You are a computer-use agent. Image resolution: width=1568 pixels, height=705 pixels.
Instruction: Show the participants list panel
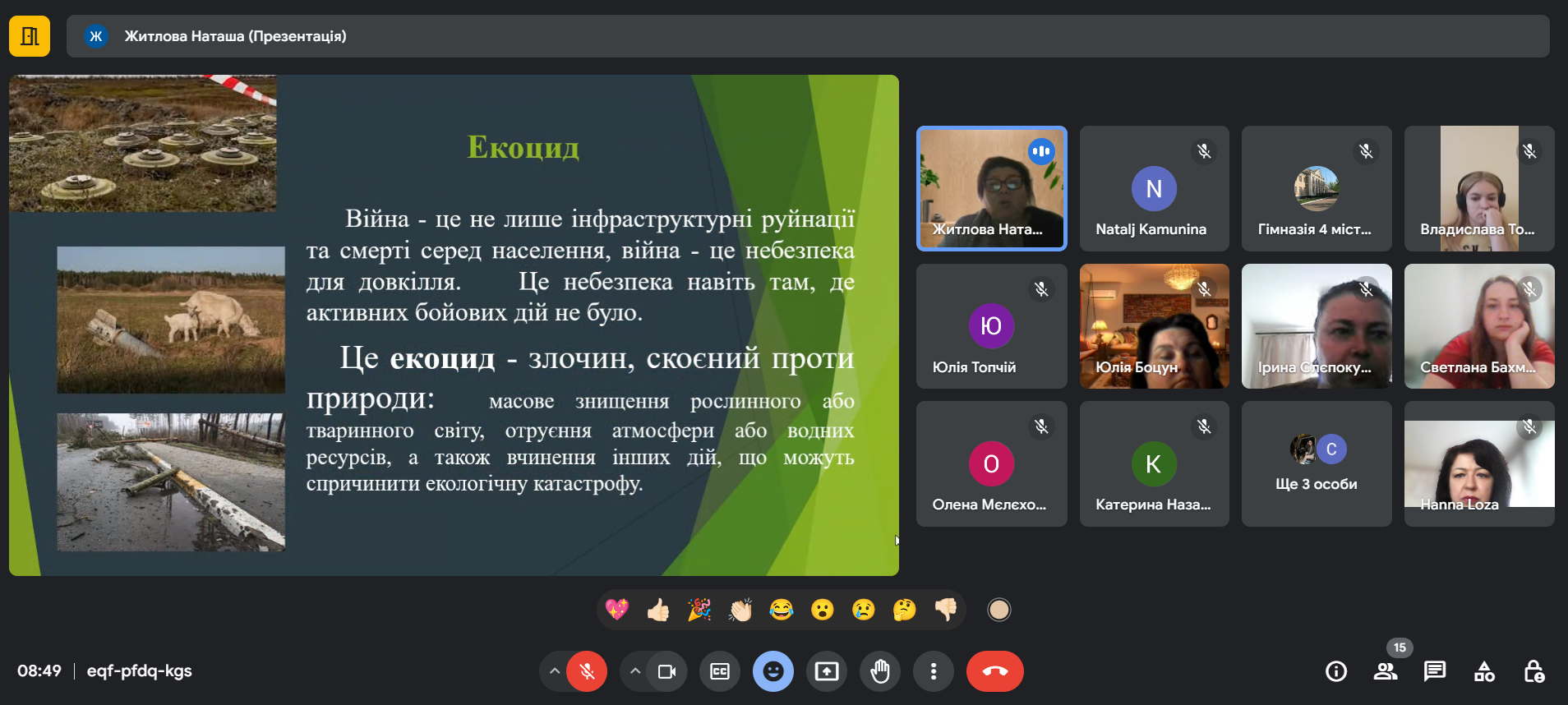[1386, 671]
